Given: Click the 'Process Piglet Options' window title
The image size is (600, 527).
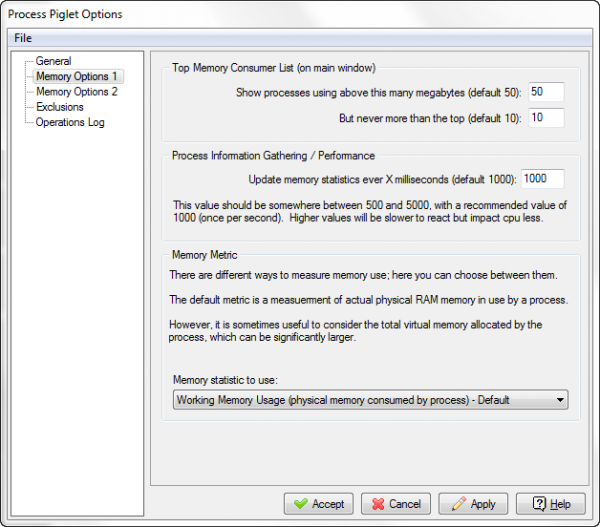Looking at the screenshot, I should tap(65, 14).
